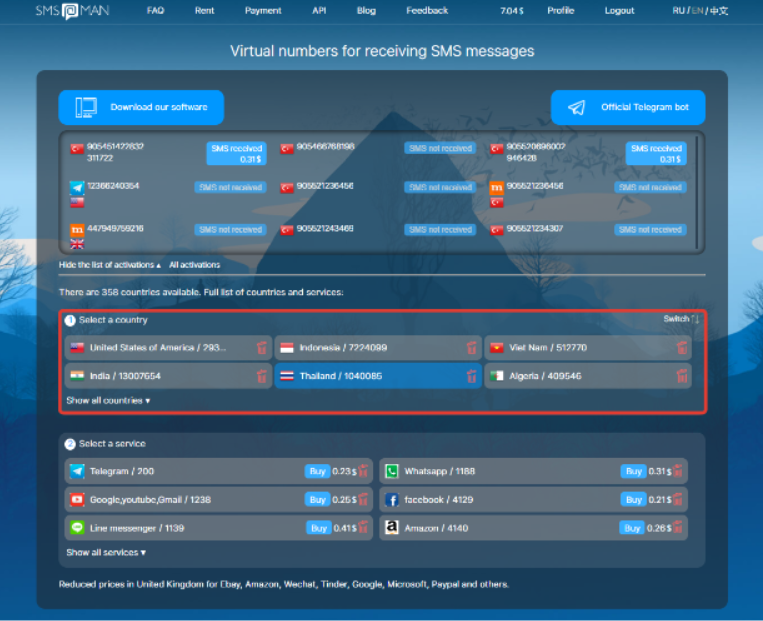This screenshot has width=763, height=621.
Task: Delete Algeria from the country list
Action: click(x=682, y=376)
